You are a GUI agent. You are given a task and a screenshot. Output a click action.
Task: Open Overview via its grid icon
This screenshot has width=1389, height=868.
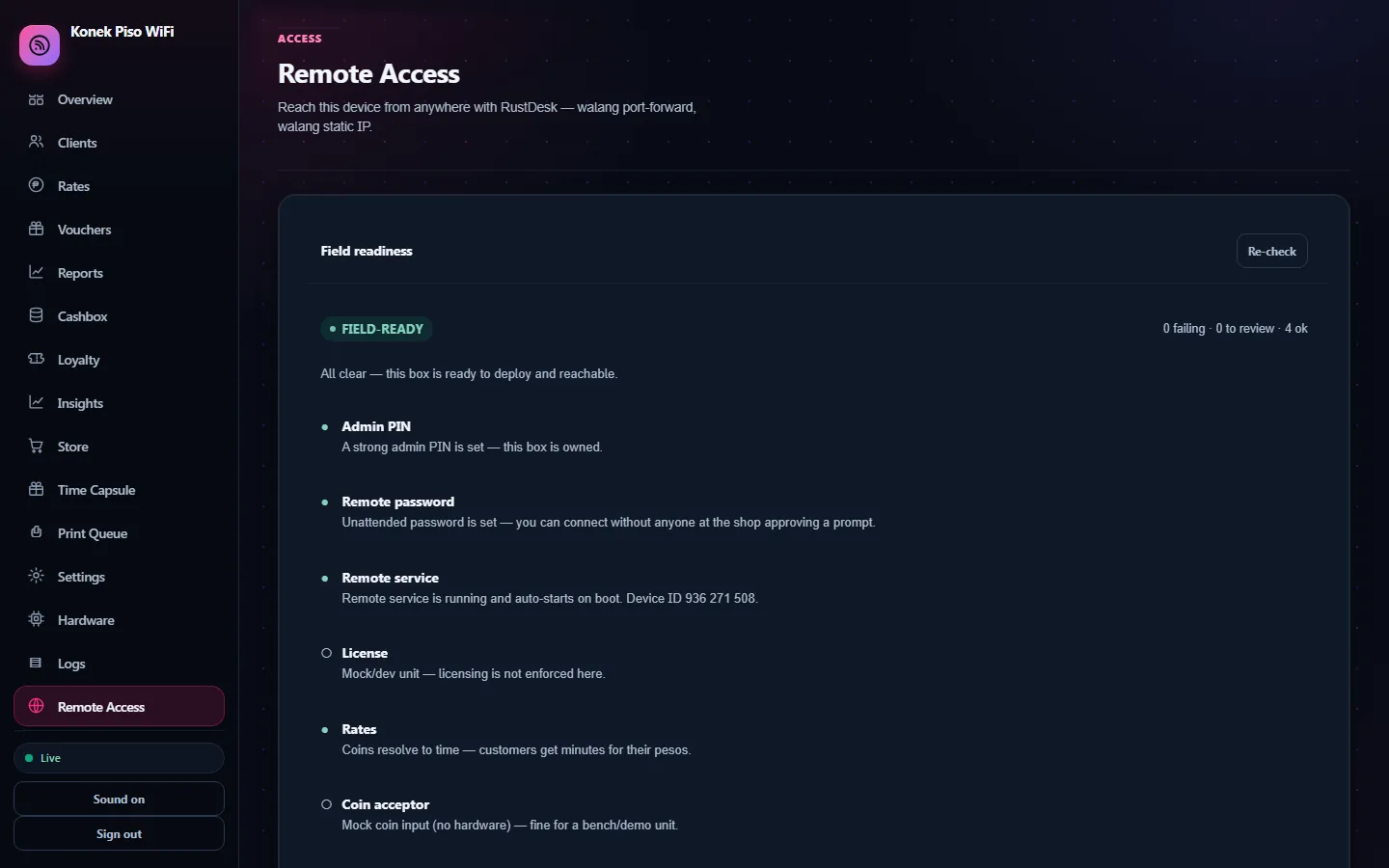click(x=37, y=99)
